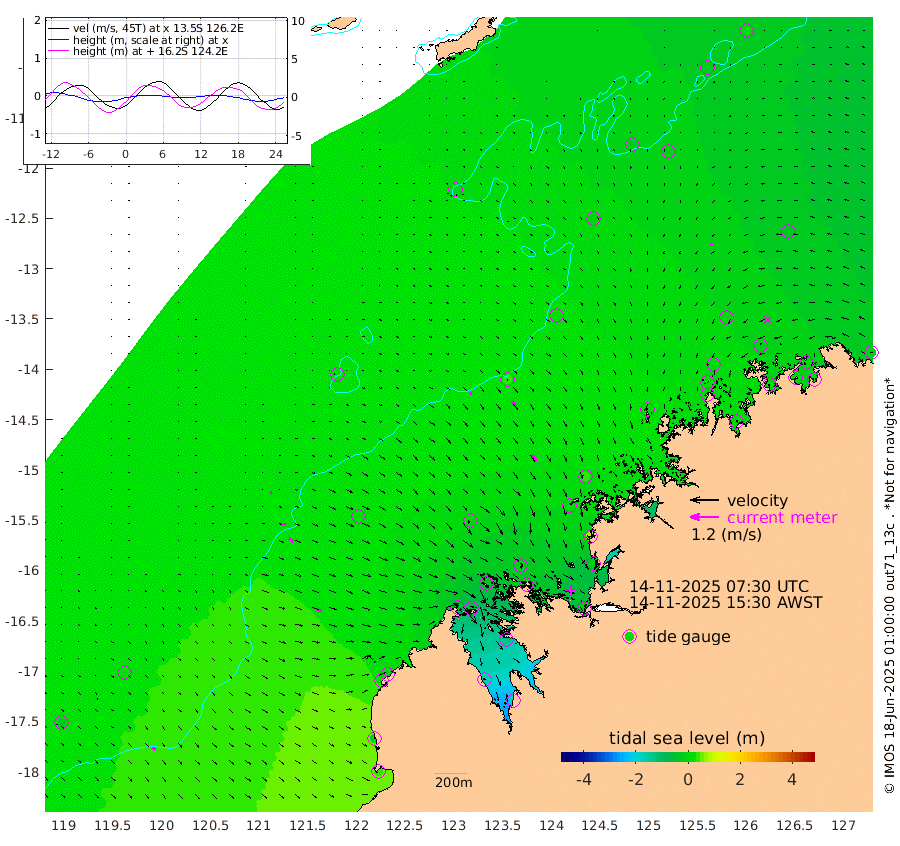Click tide gauge circle near 17.5S 119E

click(x=61, y=723)
